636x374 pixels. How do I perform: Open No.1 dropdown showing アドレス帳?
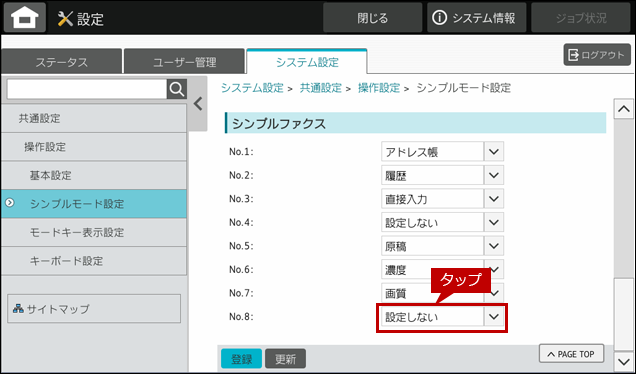443,152
